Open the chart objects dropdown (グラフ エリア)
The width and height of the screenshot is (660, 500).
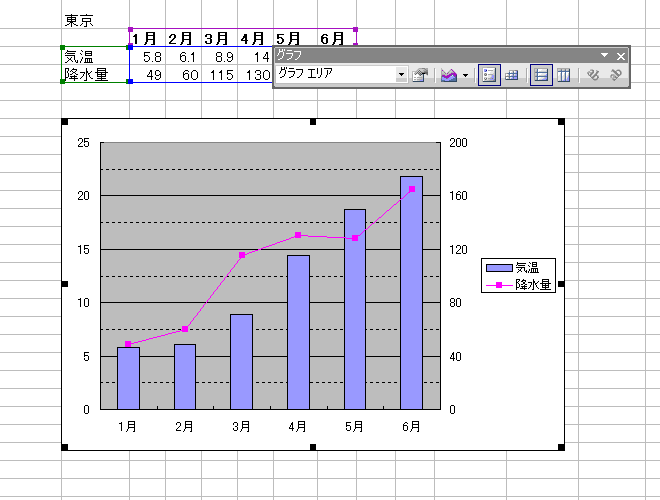click(402, 75)
